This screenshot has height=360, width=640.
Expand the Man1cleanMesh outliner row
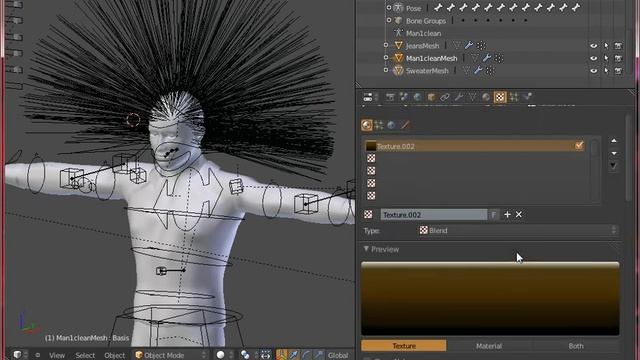tap(386, 58)
